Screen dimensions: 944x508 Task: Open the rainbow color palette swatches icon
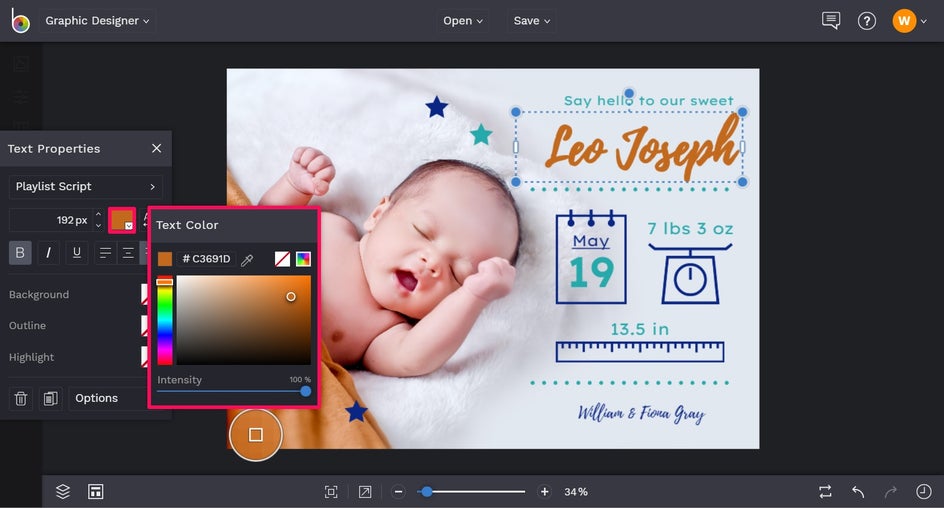pyautogui.click(x=303, y=259)
